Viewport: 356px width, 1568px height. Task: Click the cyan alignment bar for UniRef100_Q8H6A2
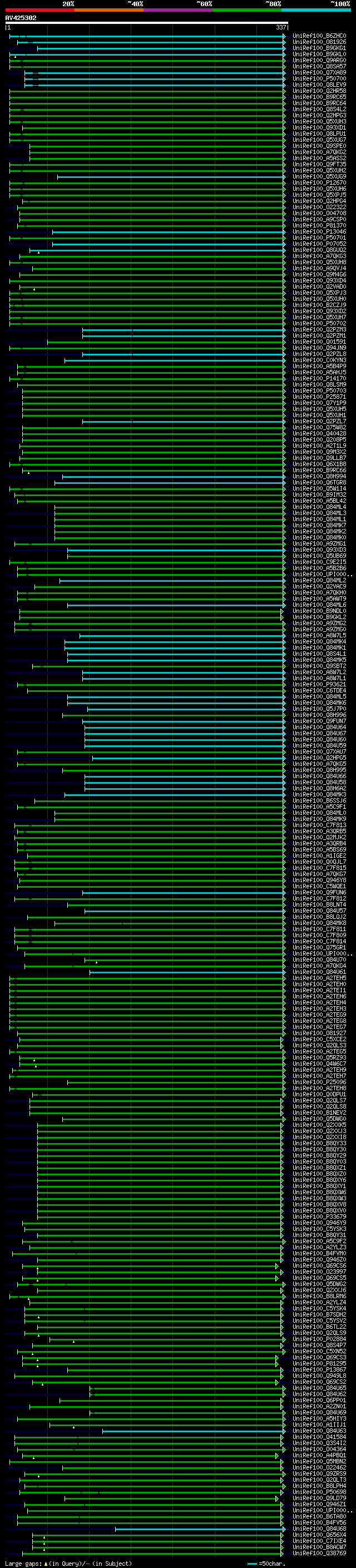(185, 788)
